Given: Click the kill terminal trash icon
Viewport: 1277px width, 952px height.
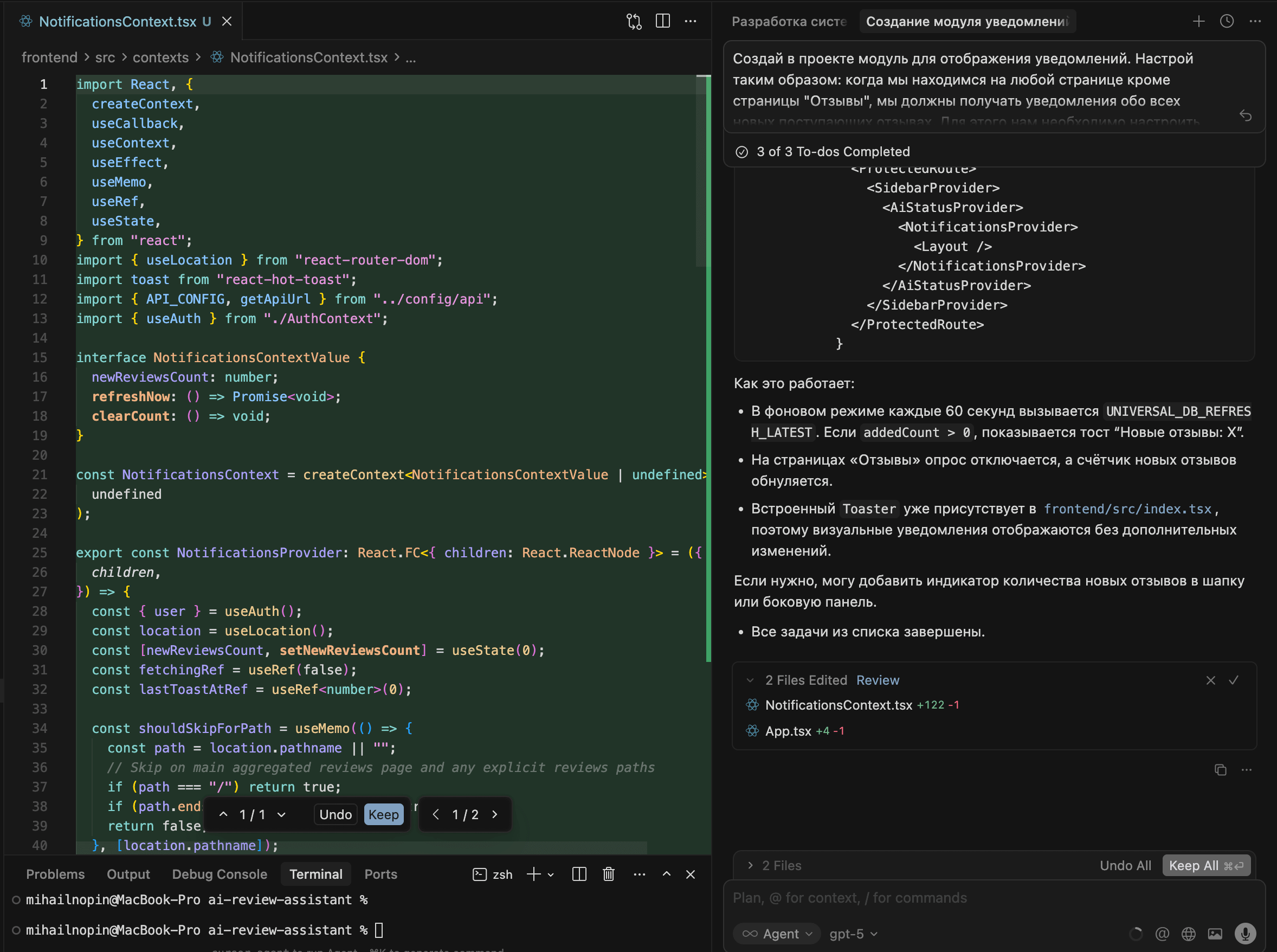Looking at the screenshot, I should [608, 874].
